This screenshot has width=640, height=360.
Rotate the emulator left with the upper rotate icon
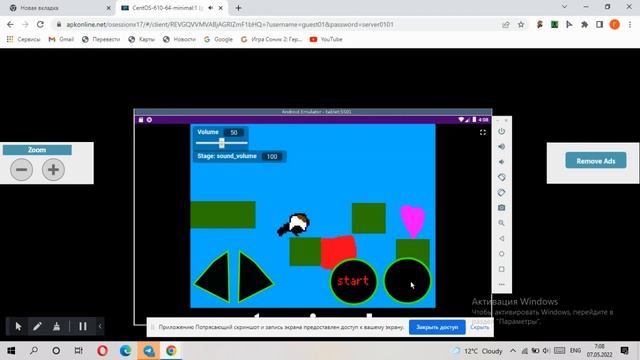(502, 177)
